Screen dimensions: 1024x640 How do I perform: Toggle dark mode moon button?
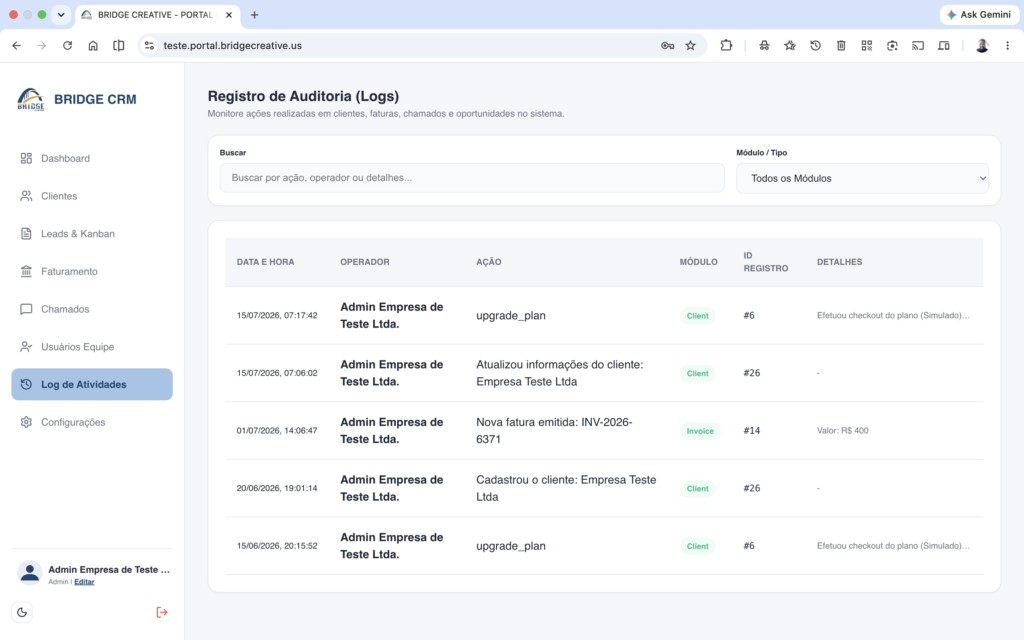[22, 613]
